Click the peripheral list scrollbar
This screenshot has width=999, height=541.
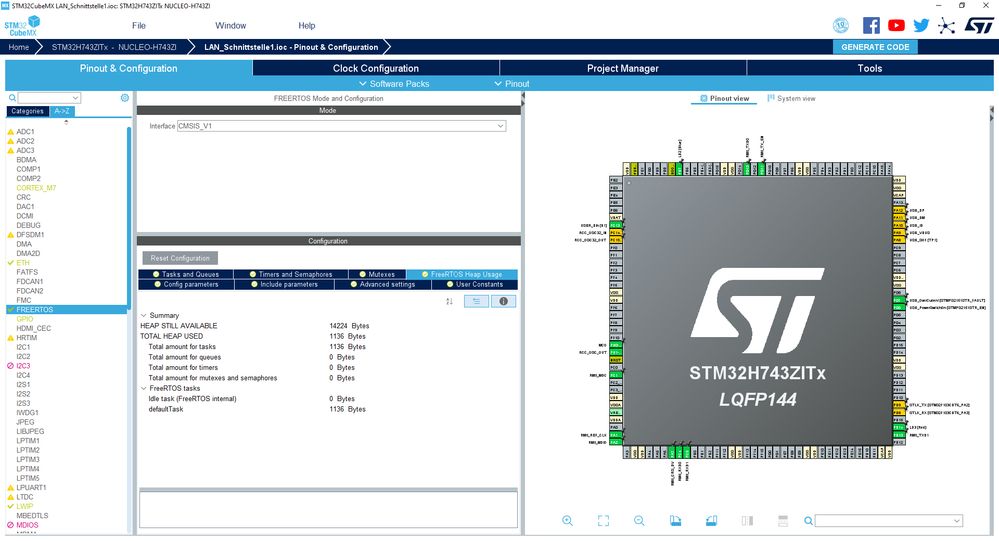(x=129, y=217)
